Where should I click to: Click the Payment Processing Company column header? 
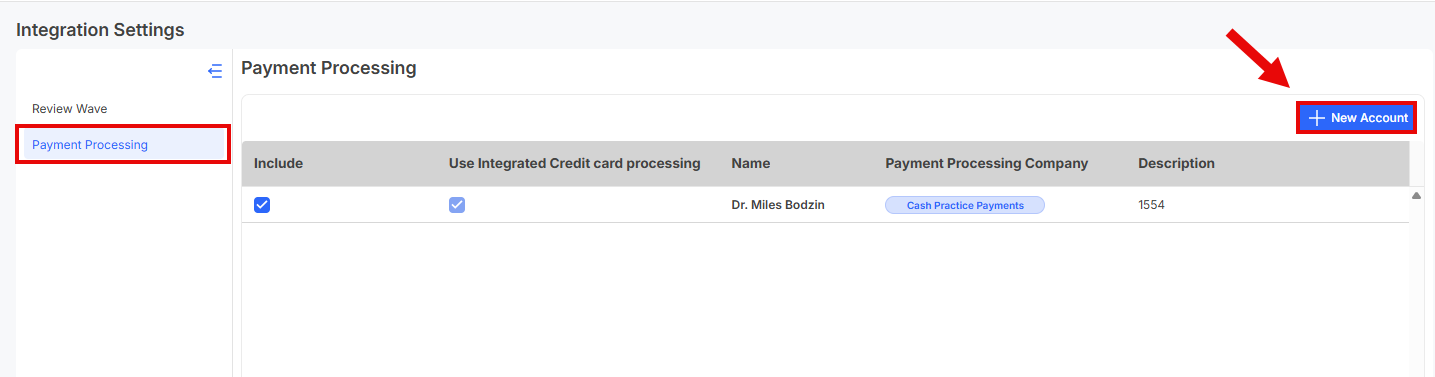986,163
